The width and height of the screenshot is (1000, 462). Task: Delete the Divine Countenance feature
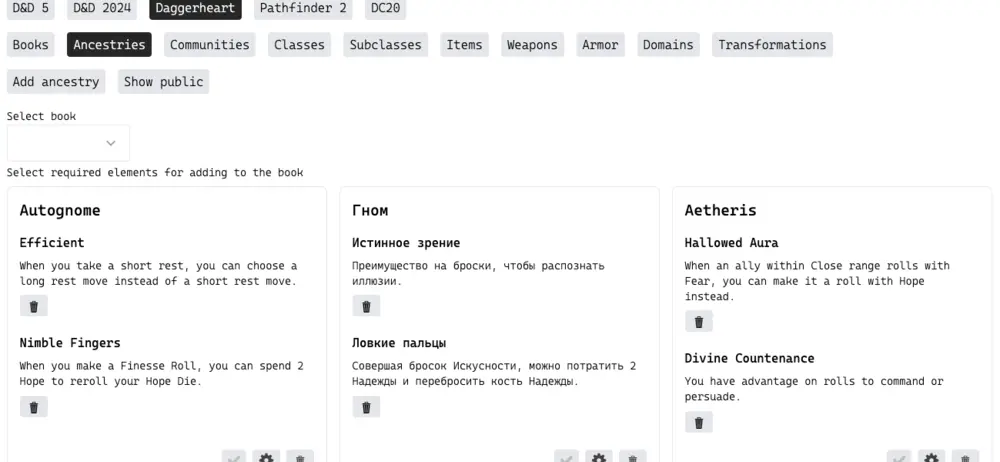[698, 422]
